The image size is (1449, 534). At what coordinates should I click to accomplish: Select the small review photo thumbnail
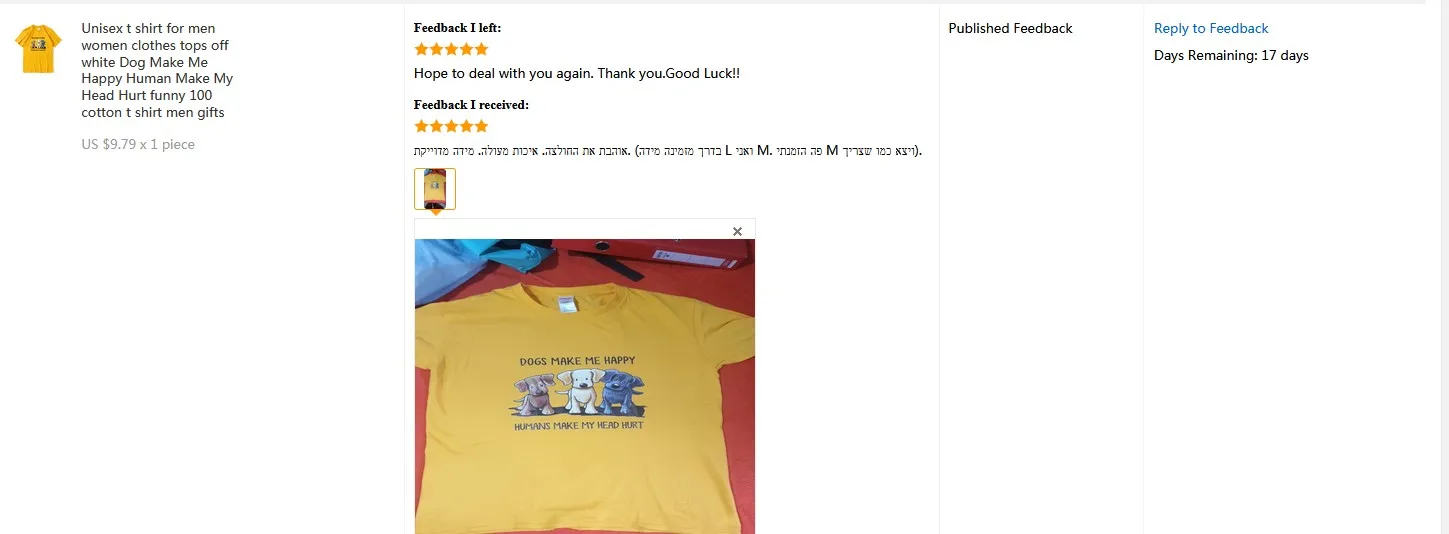click(x=435, y=189)
